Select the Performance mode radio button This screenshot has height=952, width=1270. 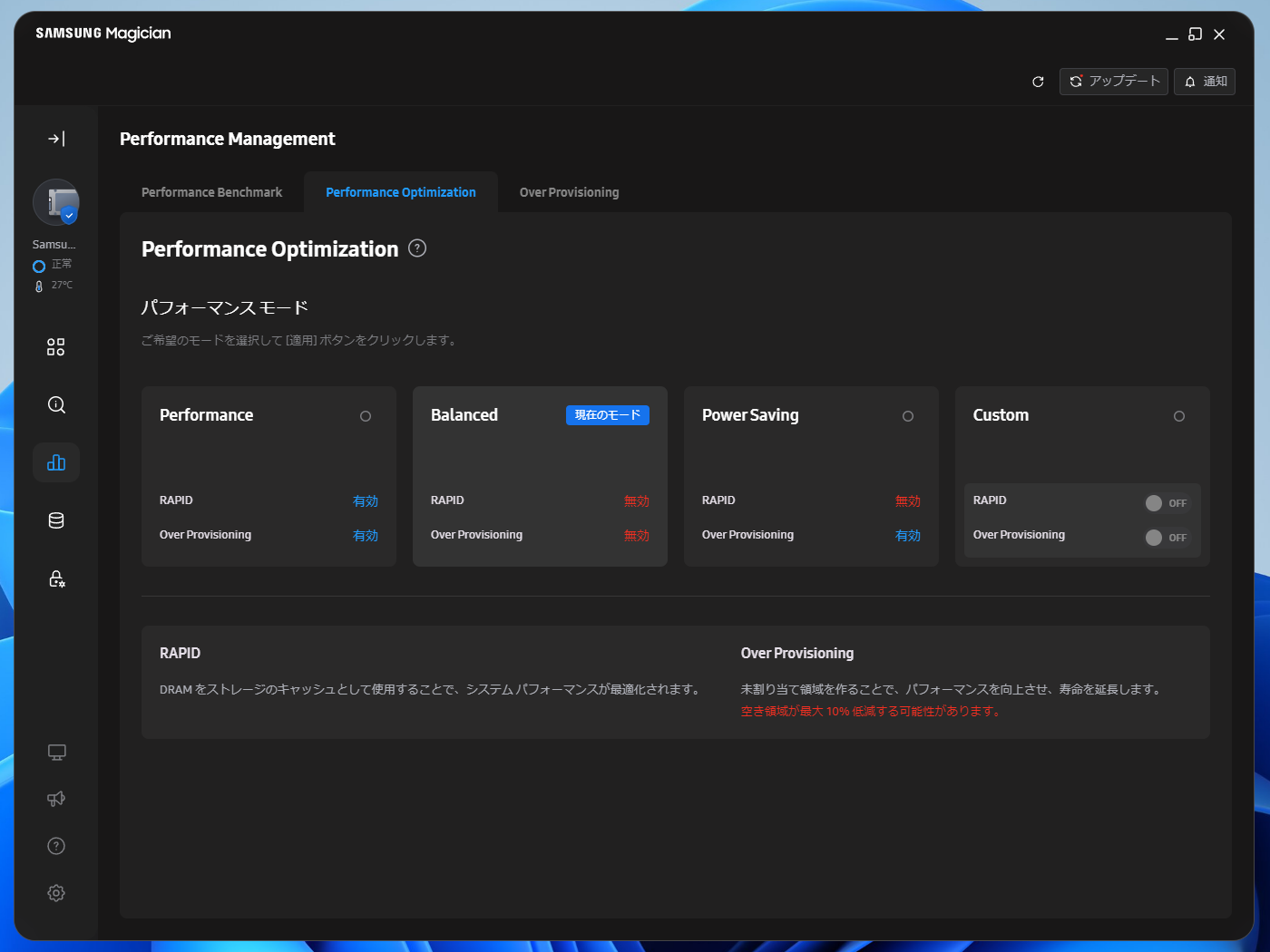pyautogui.click(x=366, y=416)
